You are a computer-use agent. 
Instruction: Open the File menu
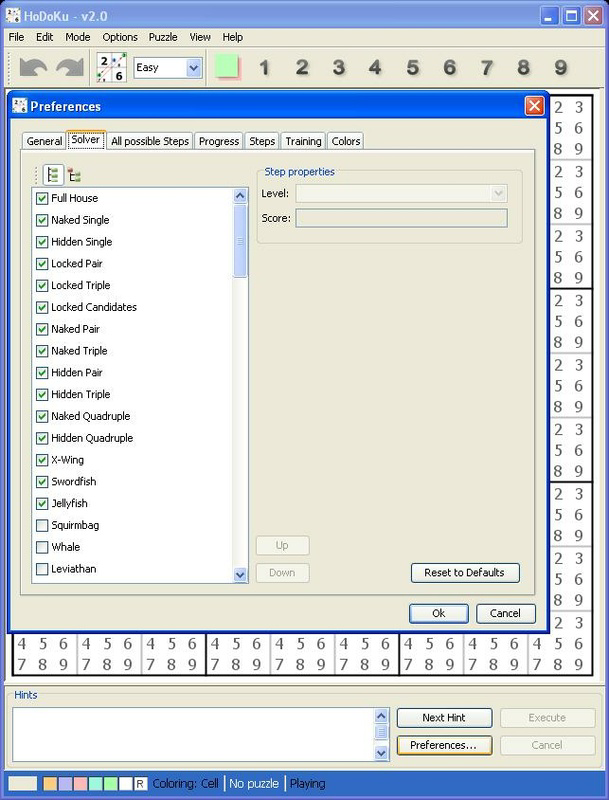coord(16,37)
